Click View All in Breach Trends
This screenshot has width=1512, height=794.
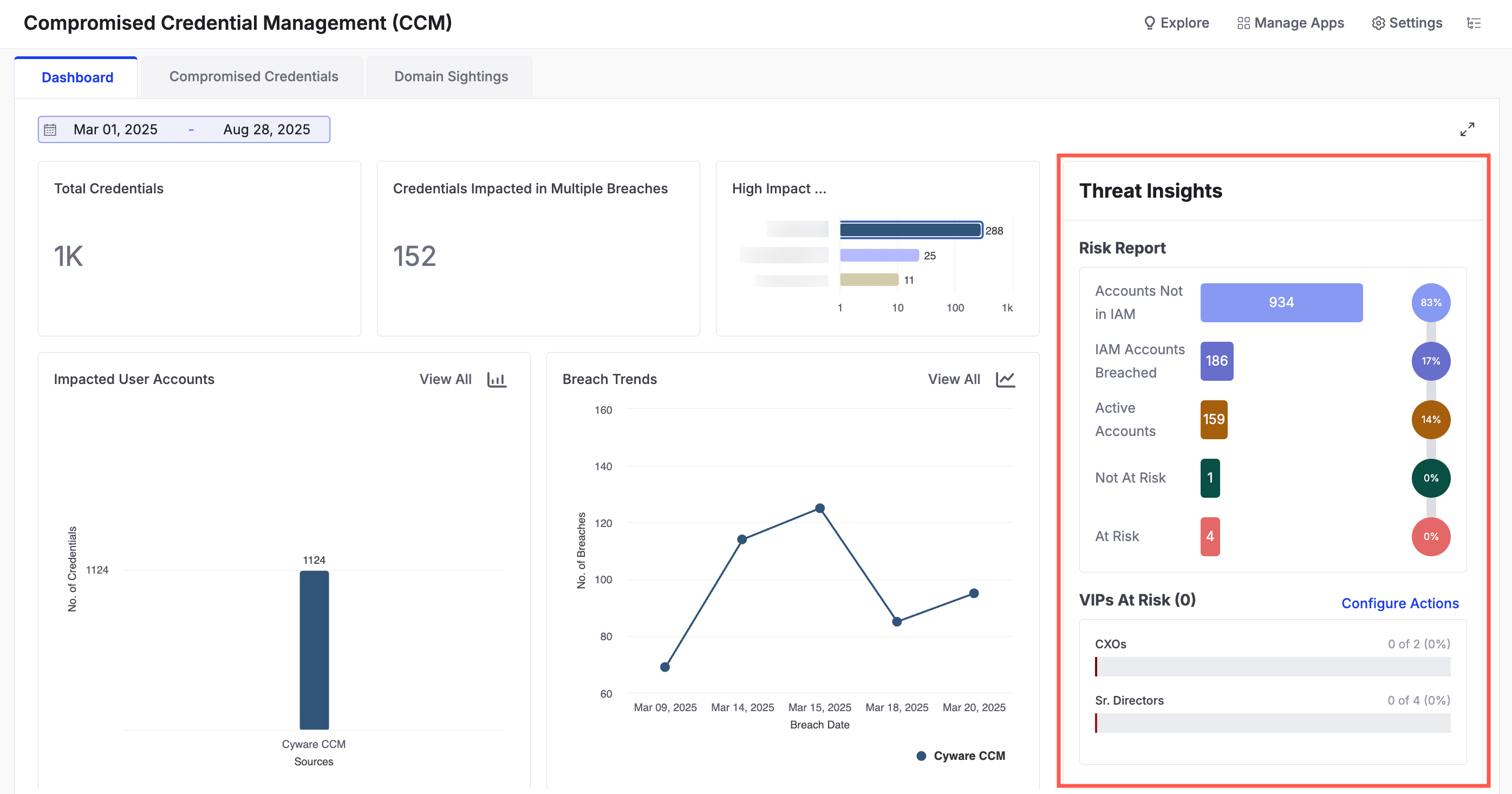coord(953,380)
